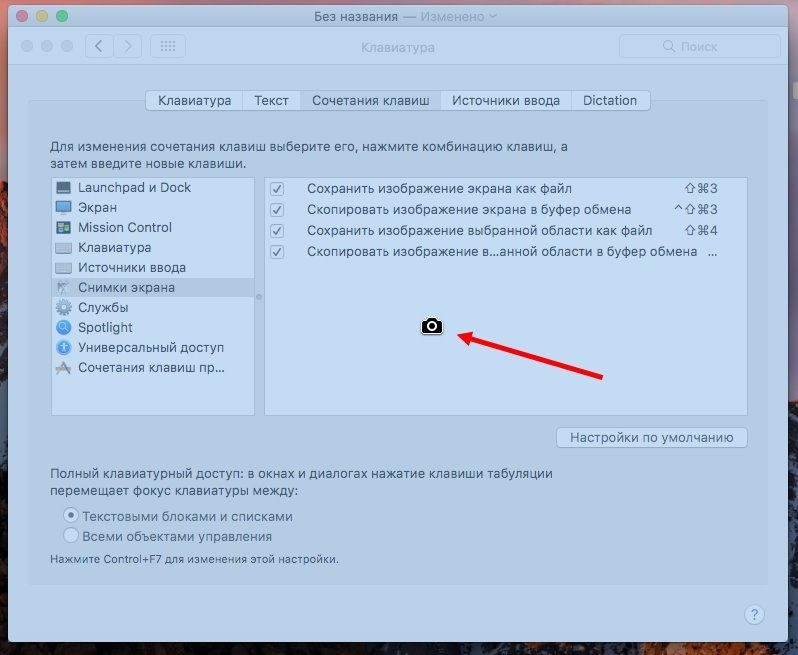Viewport: 798px width, 655px height.
Task: Uncheck Скопировать изображение в...анной области в буфер
Action: point(277,251)
